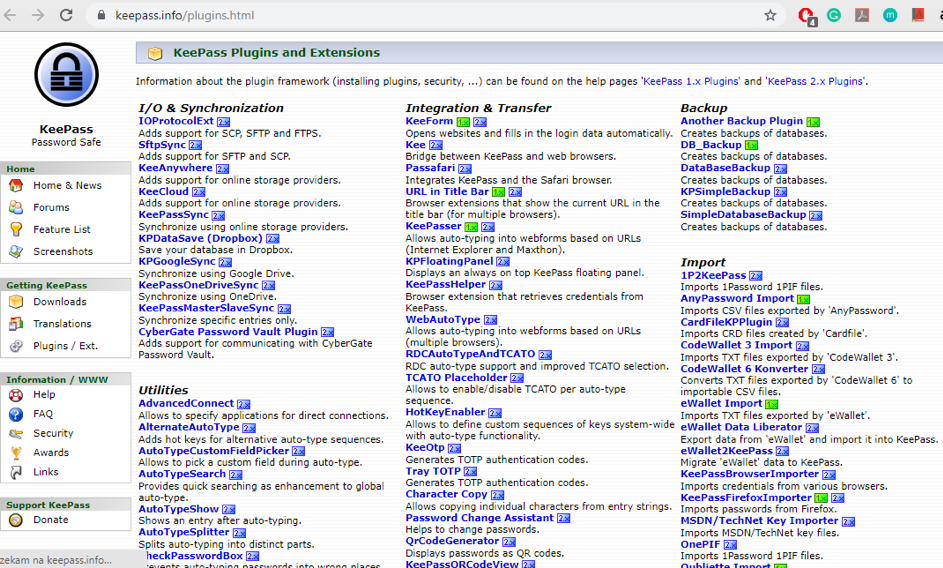Open the green Grammarly extension icon

[x=834, y=16]
